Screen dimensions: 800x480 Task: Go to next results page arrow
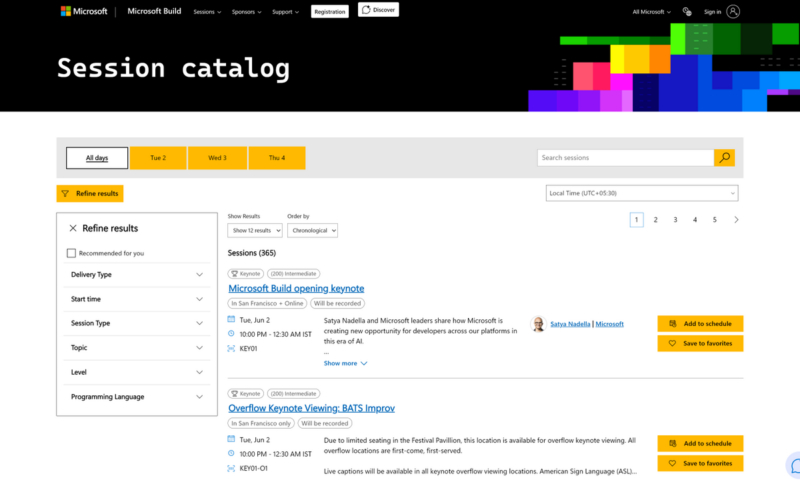pyautogui.click(x=736, y=220)
